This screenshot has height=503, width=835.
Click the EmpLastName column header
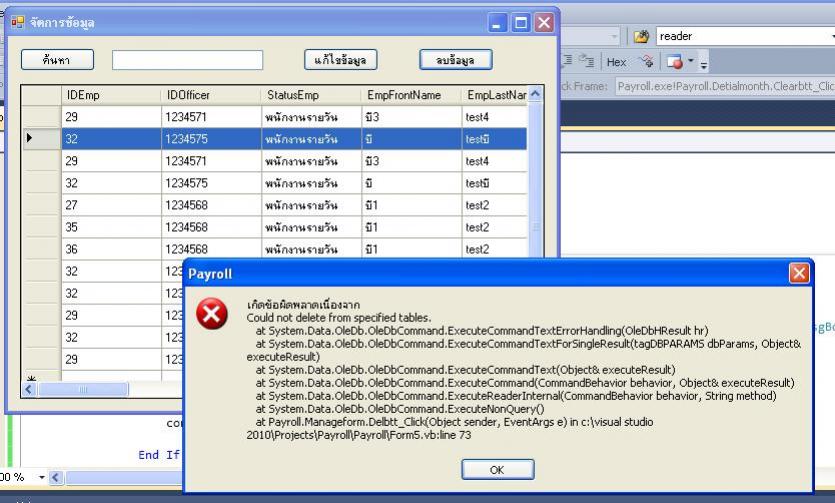[x=495, y=95]
